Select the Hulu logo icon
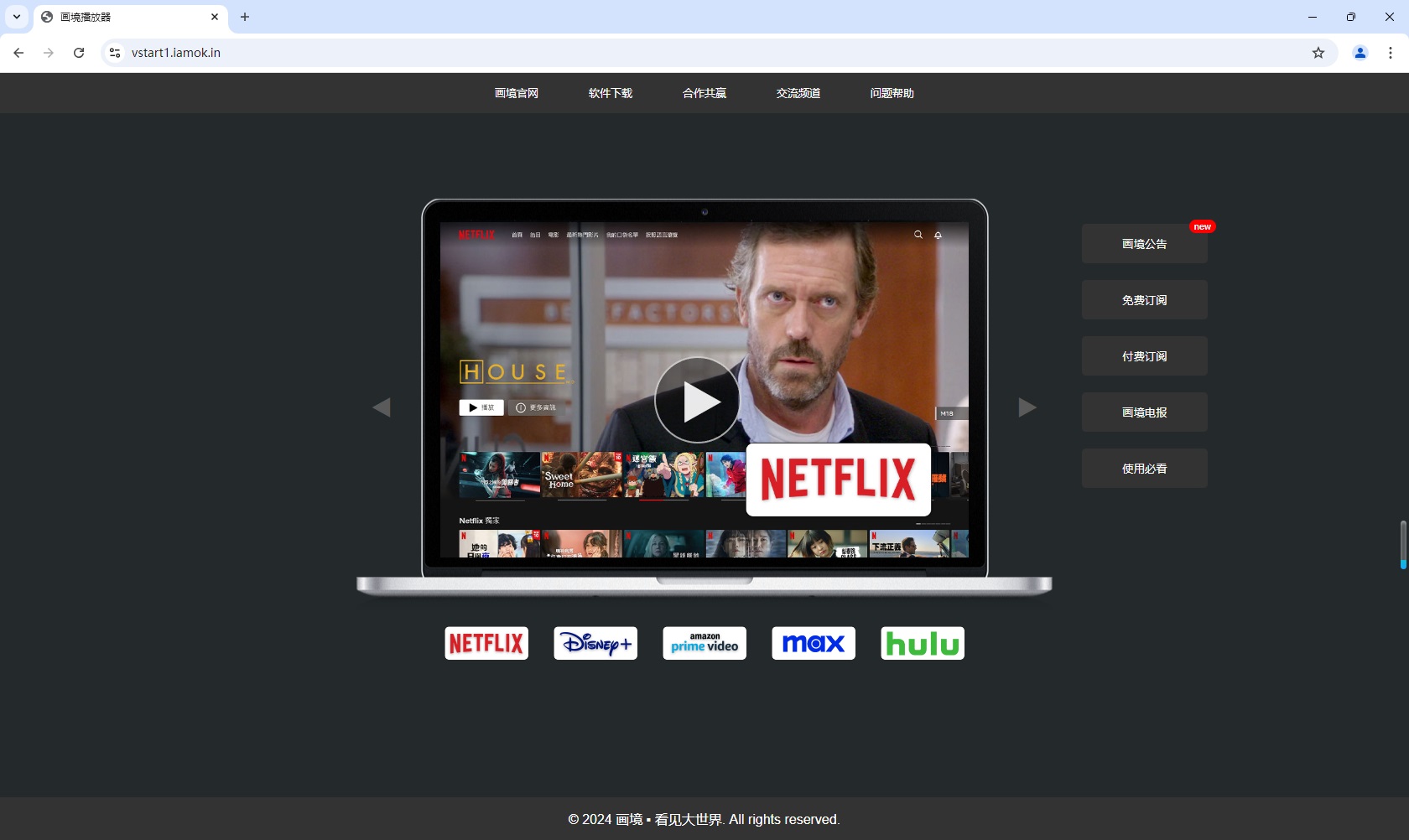 point(923,643)
